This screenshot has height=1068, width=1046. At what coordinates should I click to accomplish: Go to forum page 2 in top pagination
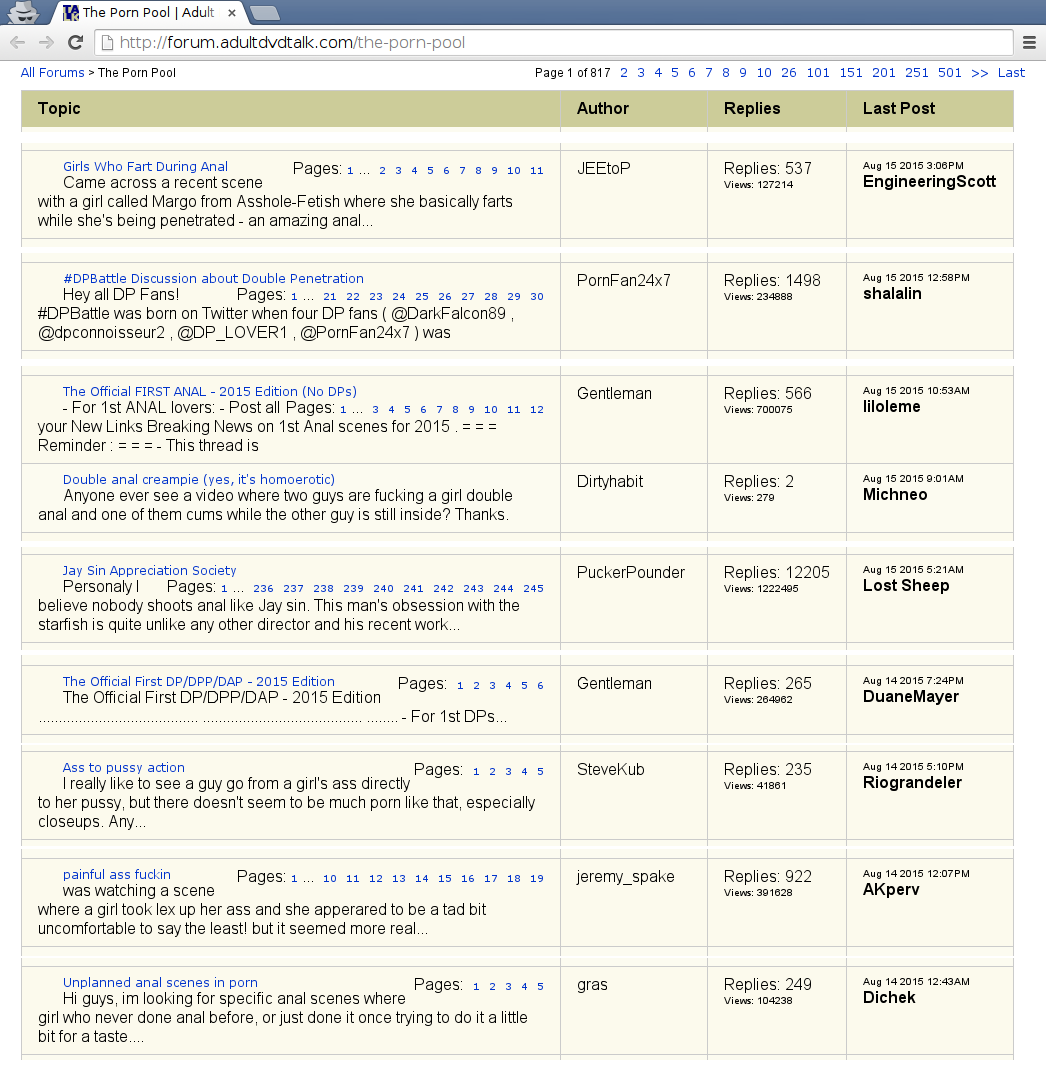624,73
